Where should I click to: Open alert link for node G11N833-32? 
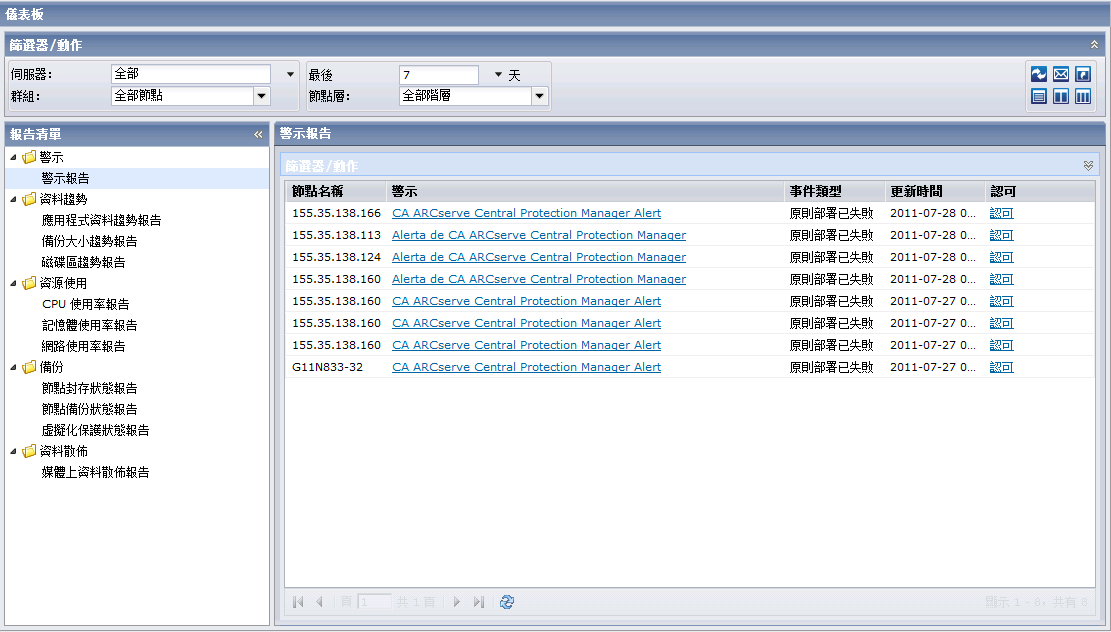pos(526,366)
